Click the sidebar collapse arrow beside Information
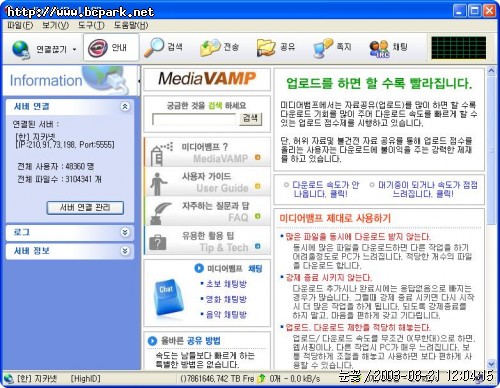Image resolution: width=500 pixels, height=388 pixels. (139, 81)
